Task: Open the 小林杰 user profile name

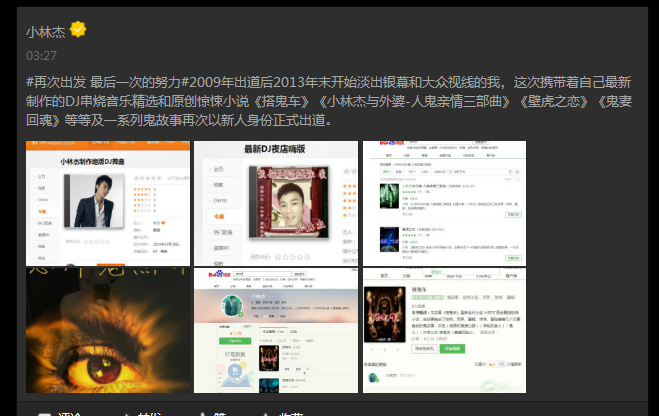Action: coord(46,31)
